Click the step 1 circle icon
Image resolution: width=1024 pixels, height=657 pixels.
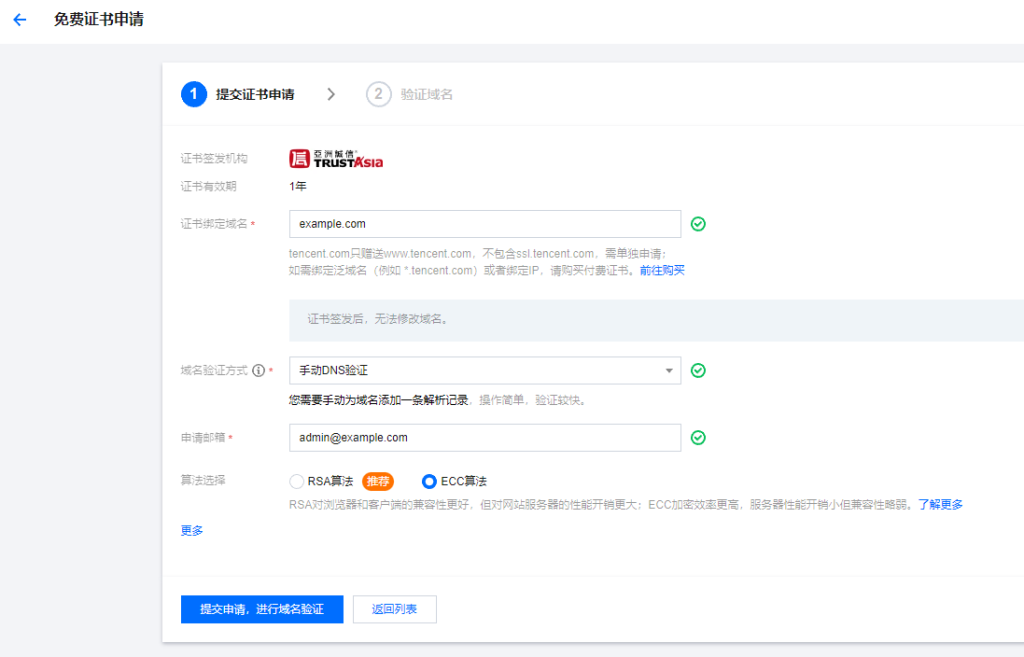pos(193,94)
